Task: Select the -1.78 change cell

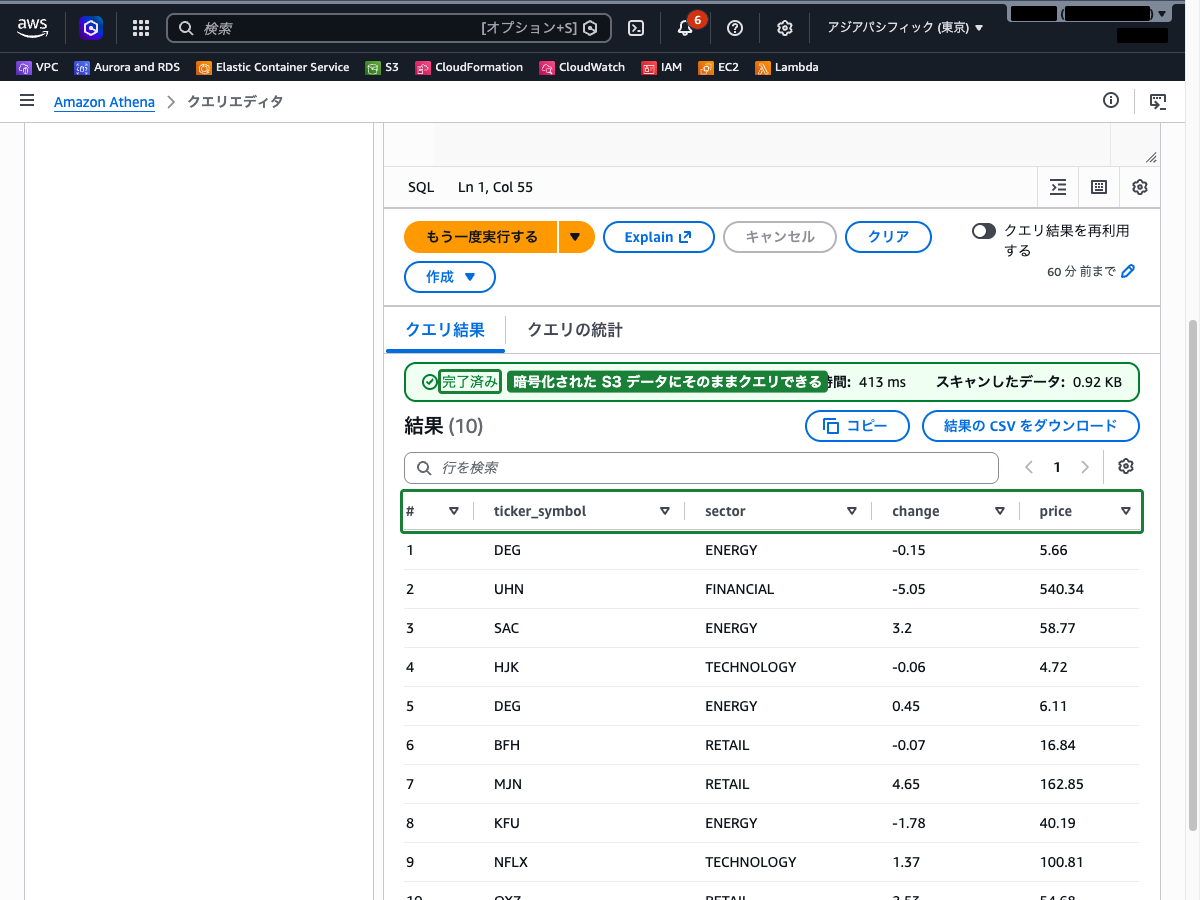Action: pyautogui.click(x=909, y=823)
